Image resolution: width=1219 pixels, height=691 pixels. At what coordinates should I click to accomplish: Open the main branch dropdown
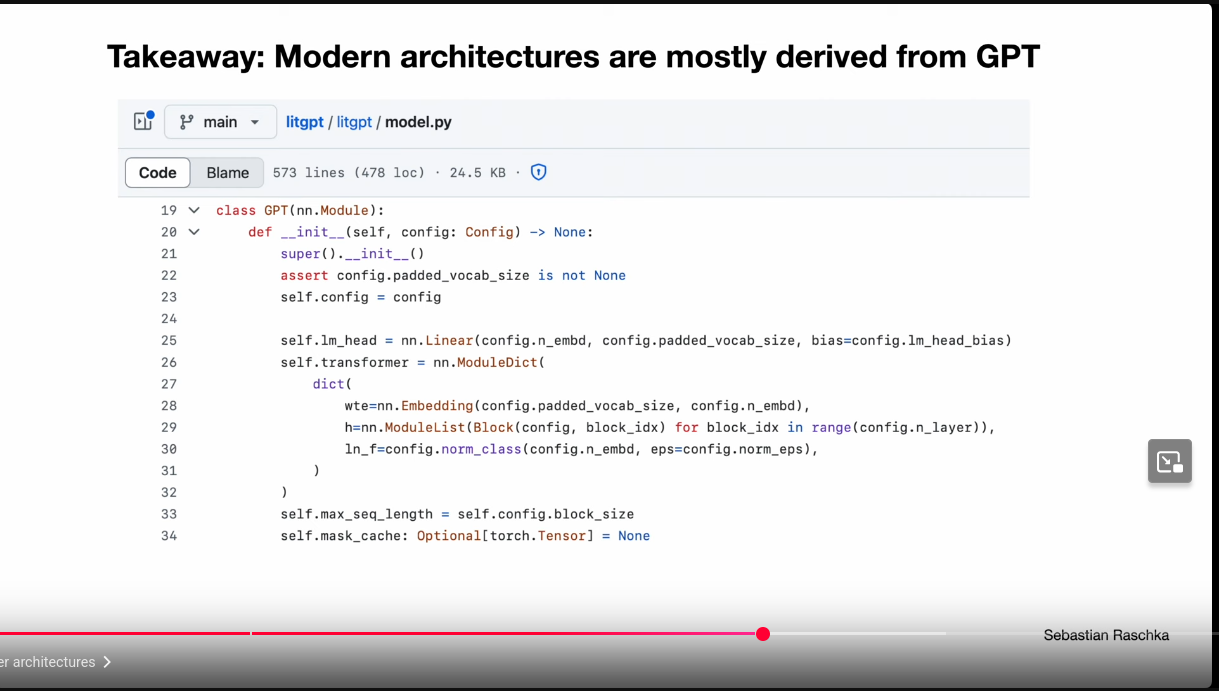[x=220, y=122]
